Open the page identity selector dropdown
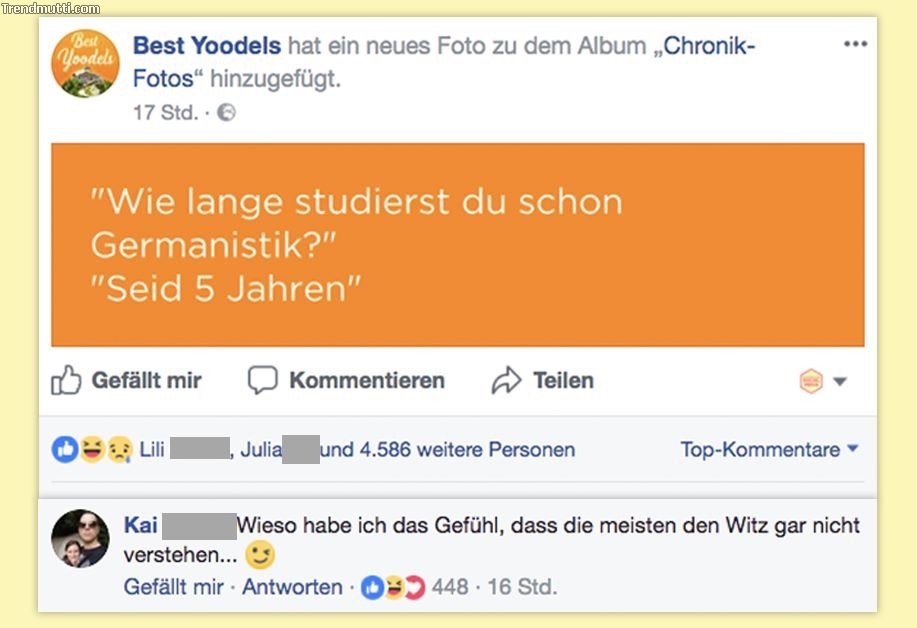The height and width of the screenshot is (628, 917). click(x=823, y=381)
